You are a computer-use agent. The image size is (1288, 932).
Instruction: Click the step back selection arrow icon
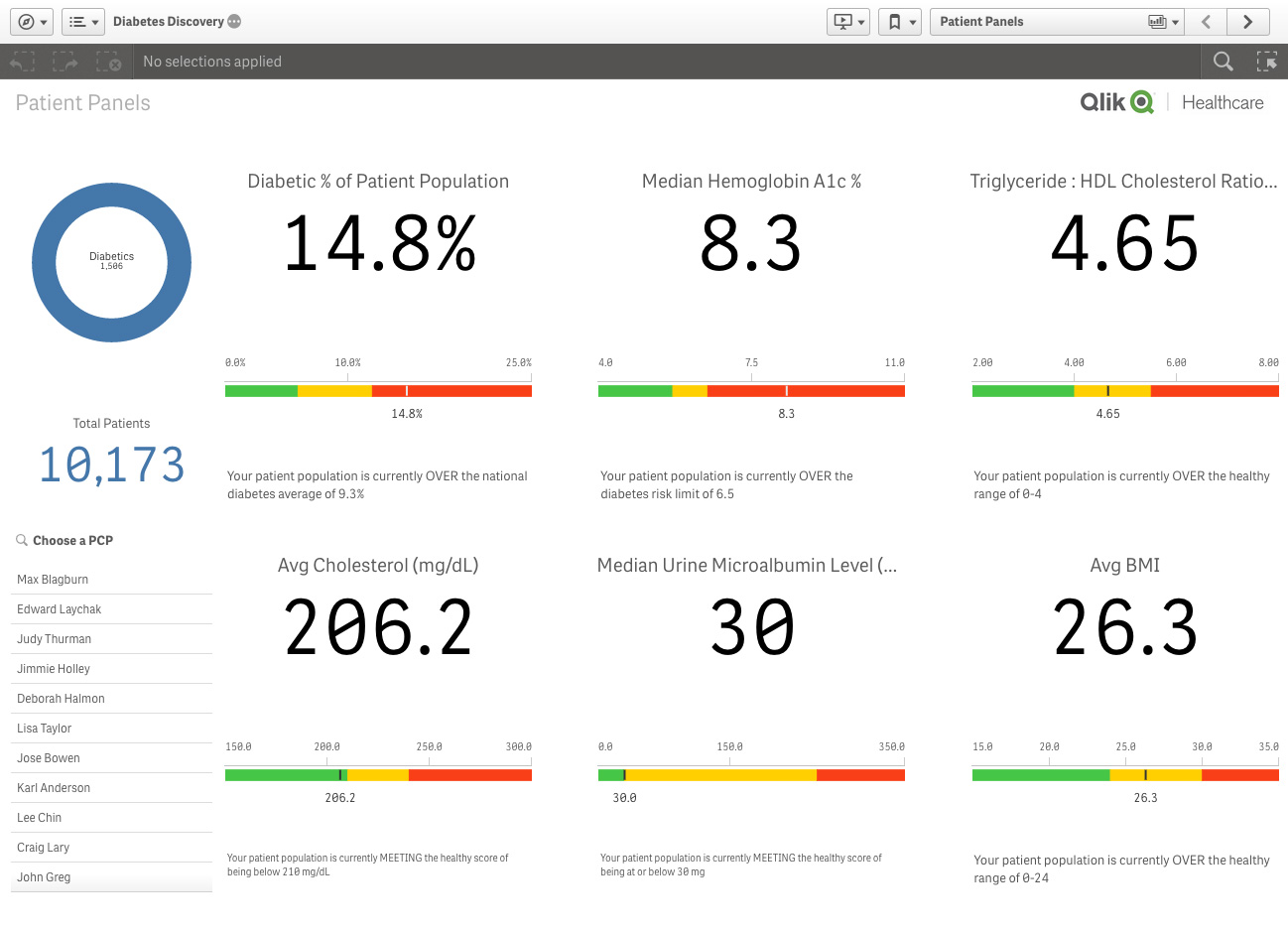click(x=22, y=61)
